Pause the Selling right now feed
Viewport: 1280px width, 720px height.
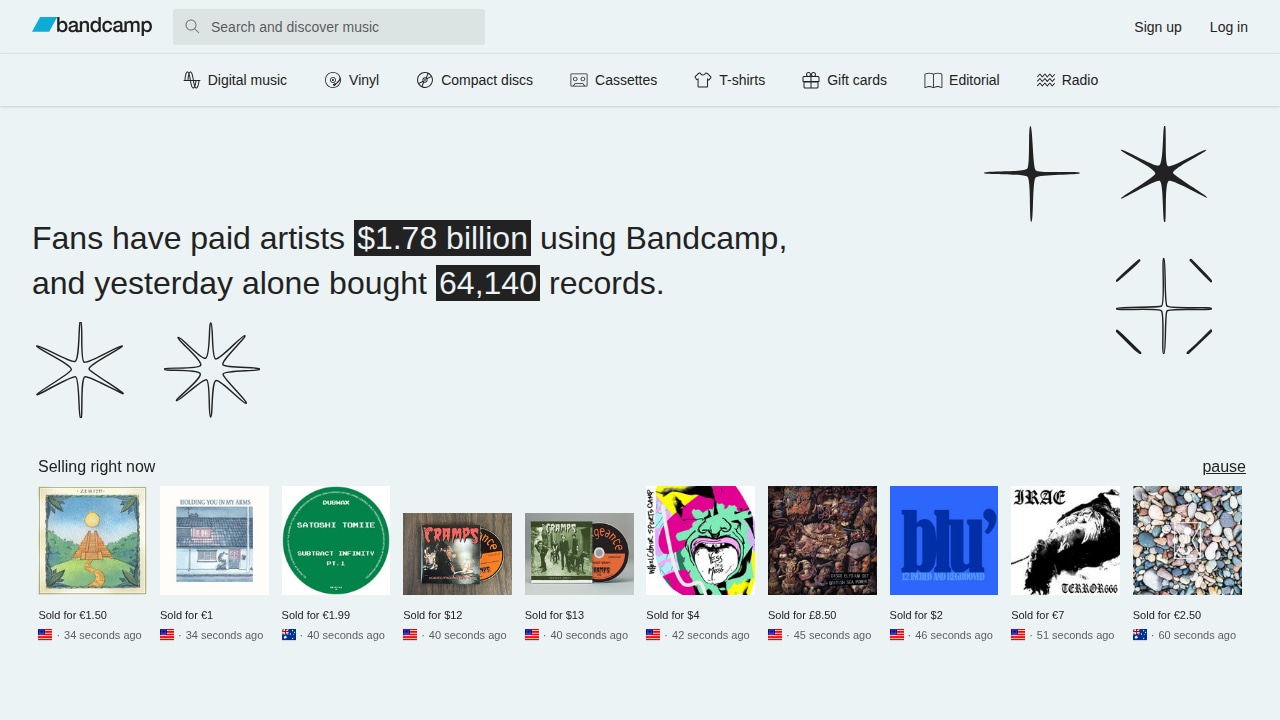point(1224,467)
